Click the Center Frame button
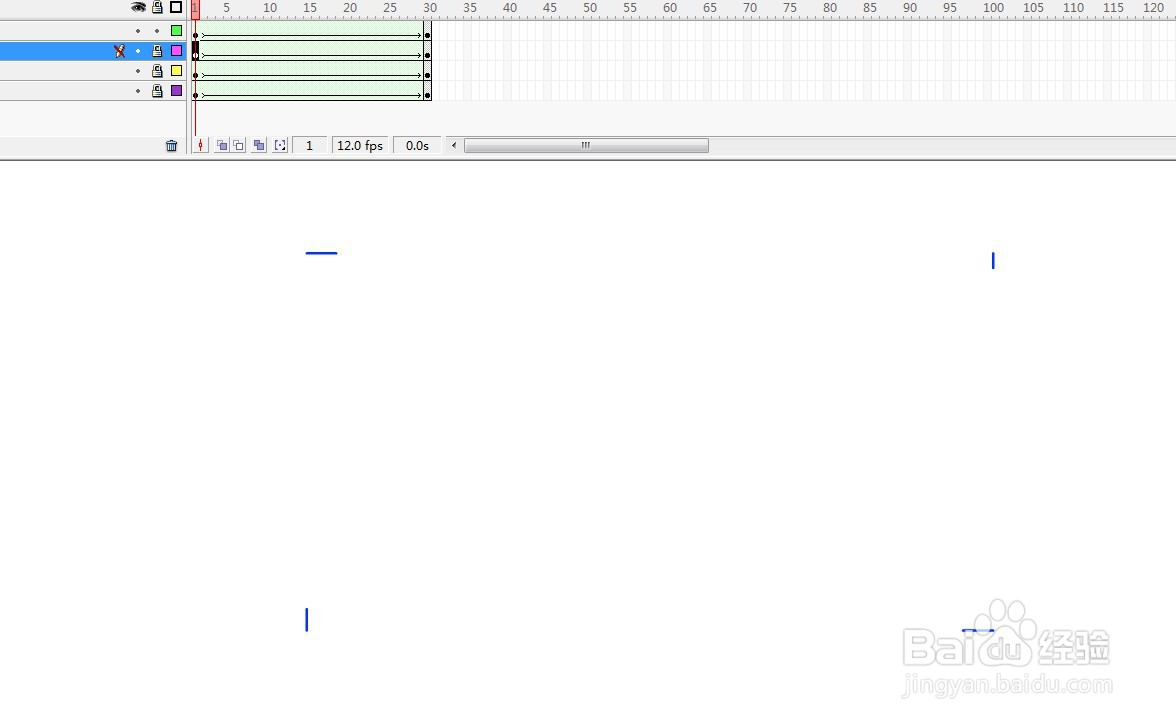Screen dimensions: 1176x725 tap(200, 145)
